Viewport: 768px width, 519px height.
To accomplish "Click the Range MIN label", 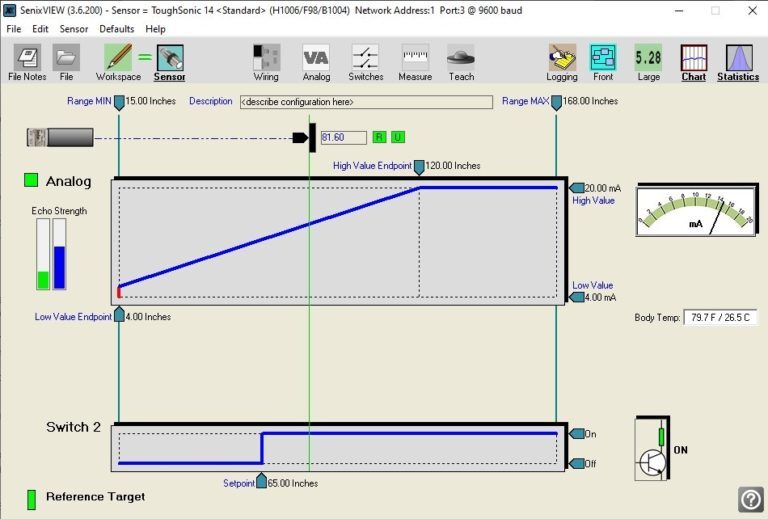I will (x=89, y=101).
